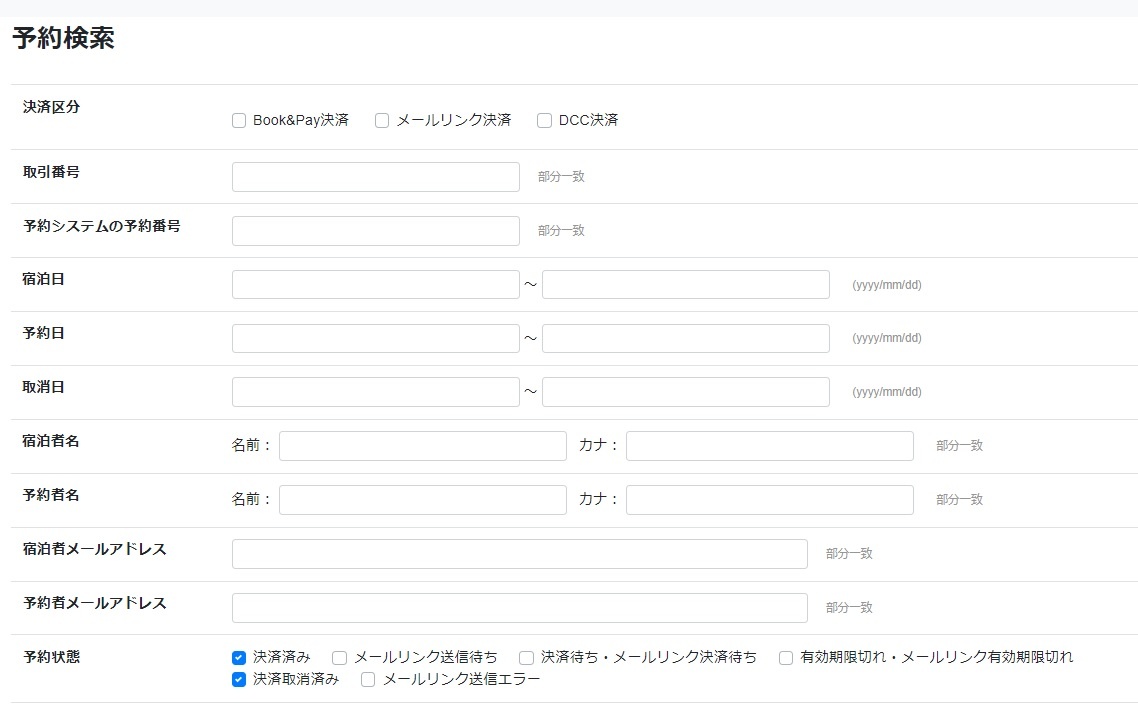Click the 予約状態 row label
The height and width of the screenshot is (705, 1138).
tap(51, 657)
